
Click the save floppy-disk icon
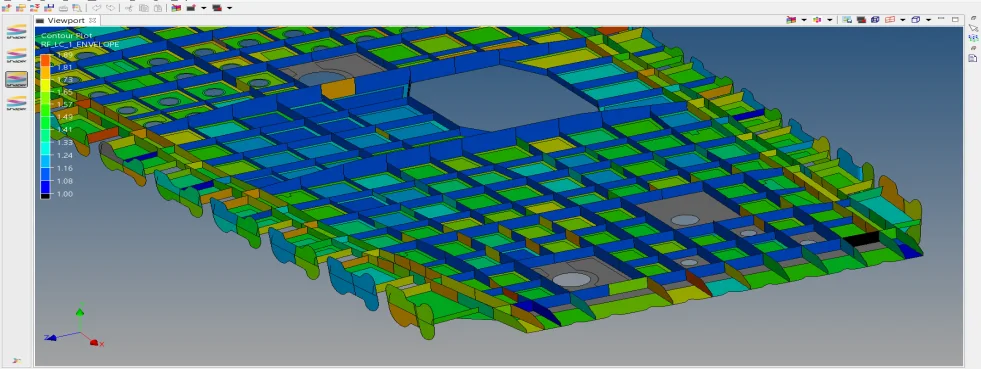pos(49,8)
